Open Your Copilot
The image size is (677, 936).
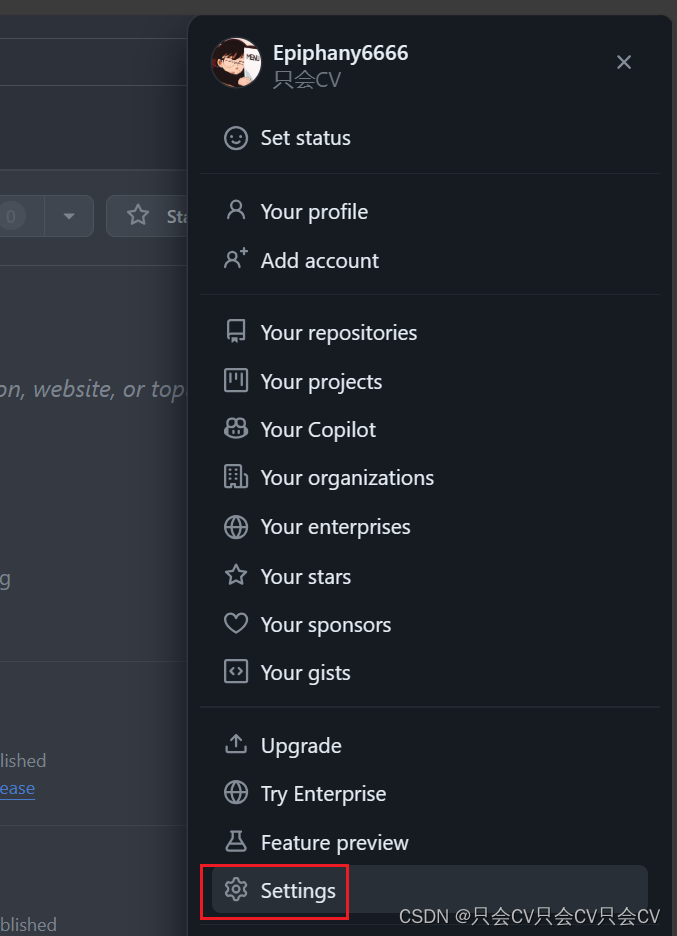point(318,430)
